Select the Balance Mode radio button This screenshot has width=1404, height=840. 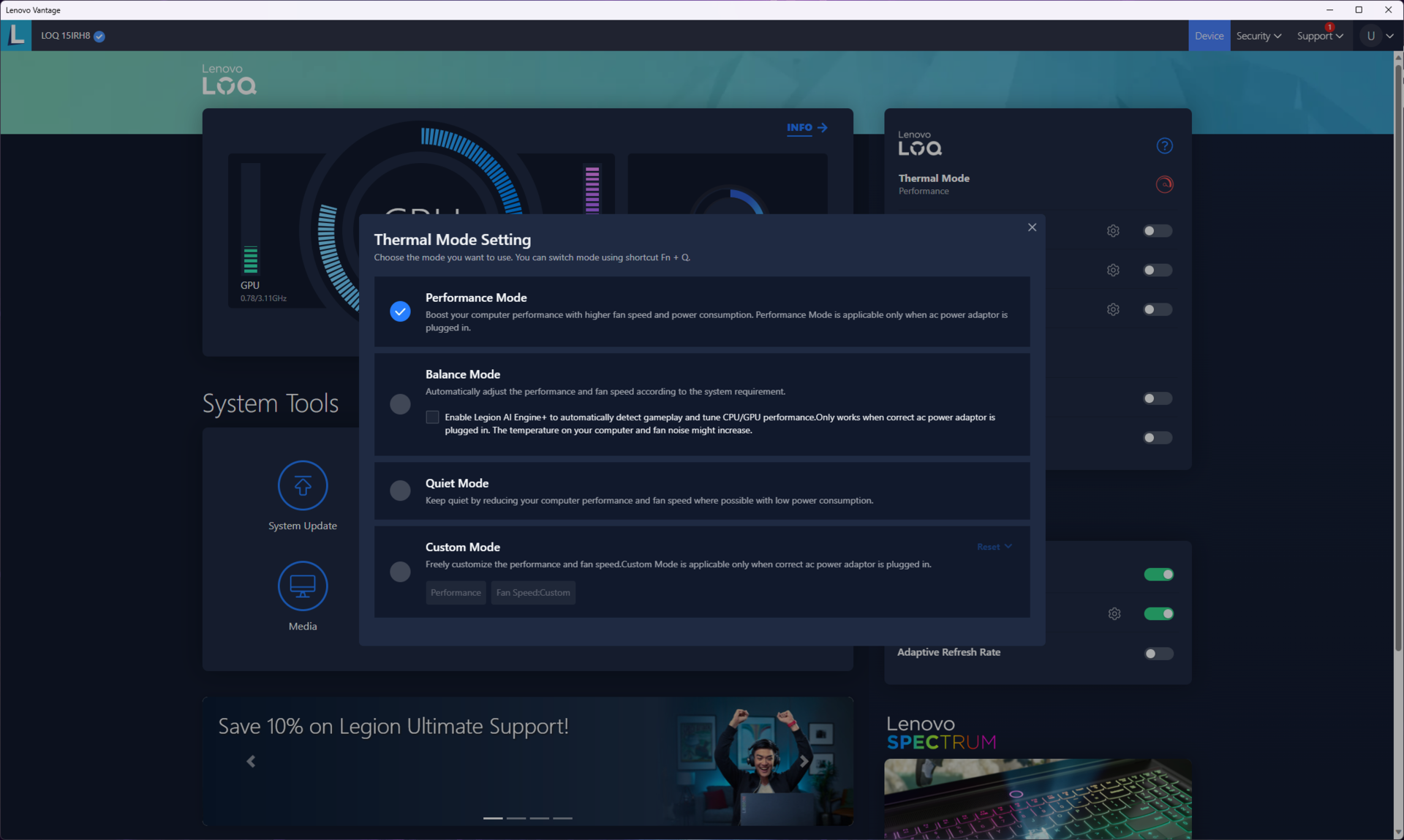click(x=400, y=404)
